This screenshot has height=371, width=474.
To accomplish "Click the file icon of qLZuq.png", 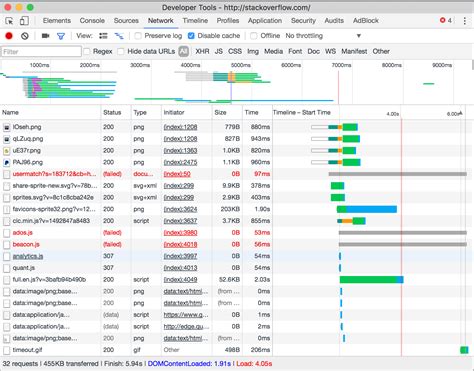I will [7, 139].
